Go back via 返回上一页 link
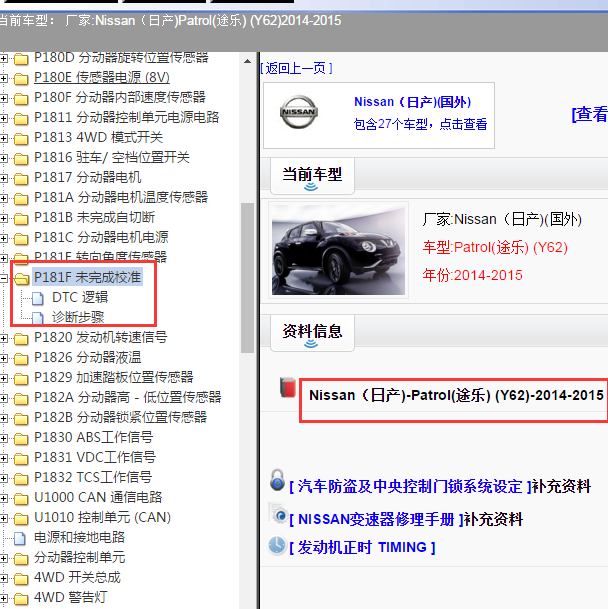This screenshot has width=608, height=609. point(296,68)
